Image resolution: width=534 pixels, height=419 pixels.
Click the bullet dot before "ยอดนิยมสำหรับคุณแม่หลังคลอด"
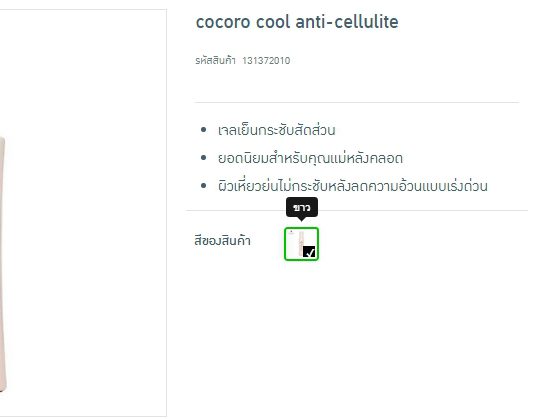(204, 158)
